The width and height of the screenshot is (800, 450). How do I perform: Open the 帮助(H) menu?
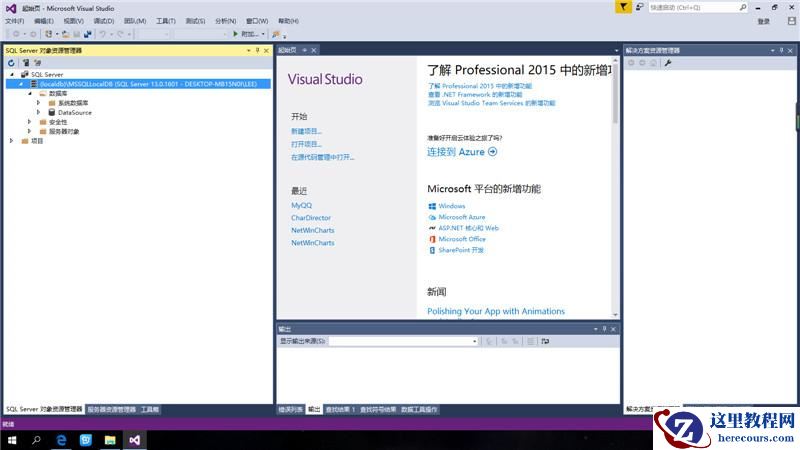[x=288, y=21]
